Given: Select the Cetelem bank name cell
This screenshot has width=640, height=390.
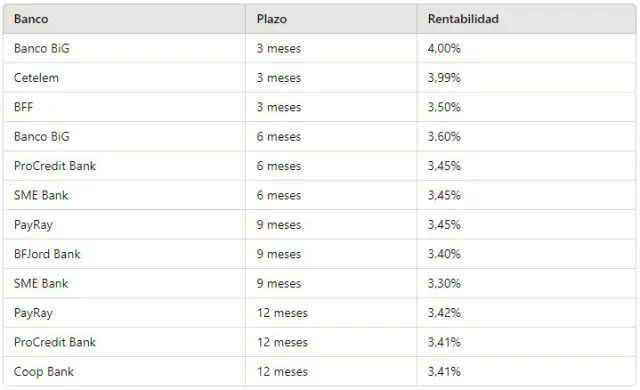Looking at the screenshot, I should 36,78.
